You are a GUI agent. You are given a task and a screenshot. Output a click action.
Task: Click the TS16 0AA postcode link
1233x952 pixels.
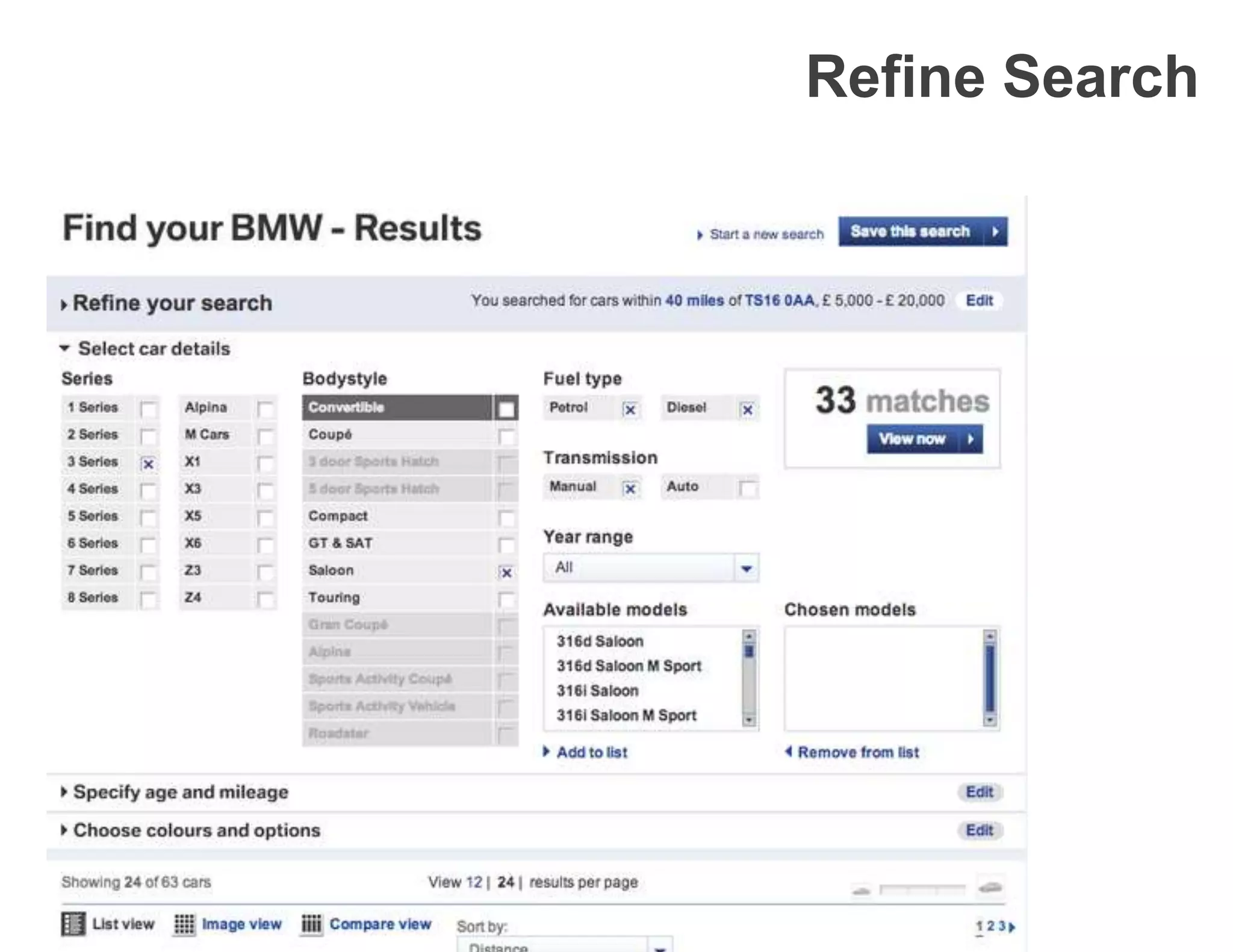point(780,301)
